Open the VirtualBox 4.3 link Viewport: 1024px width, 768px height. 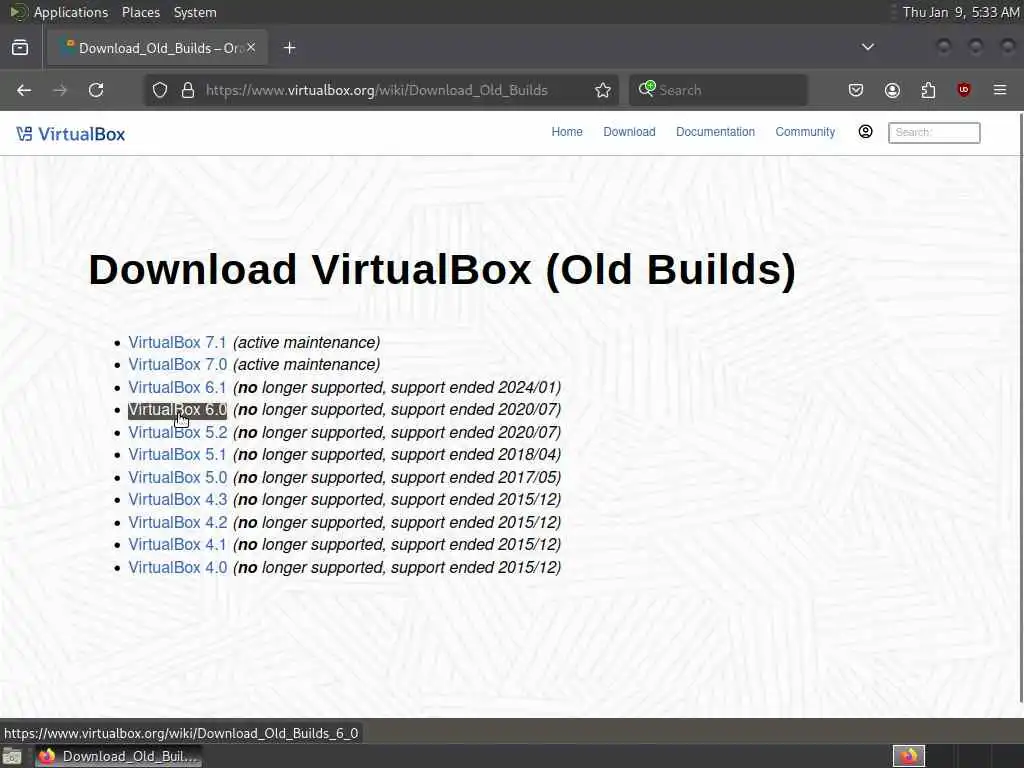click(177, 500)
